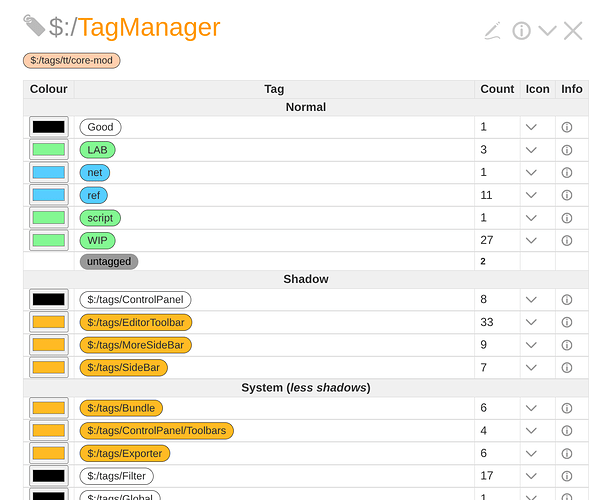This screenshot has height=500, width=604.
Task: Open the $:/tags/SideBar tag pill
Action: pos(124,368)
